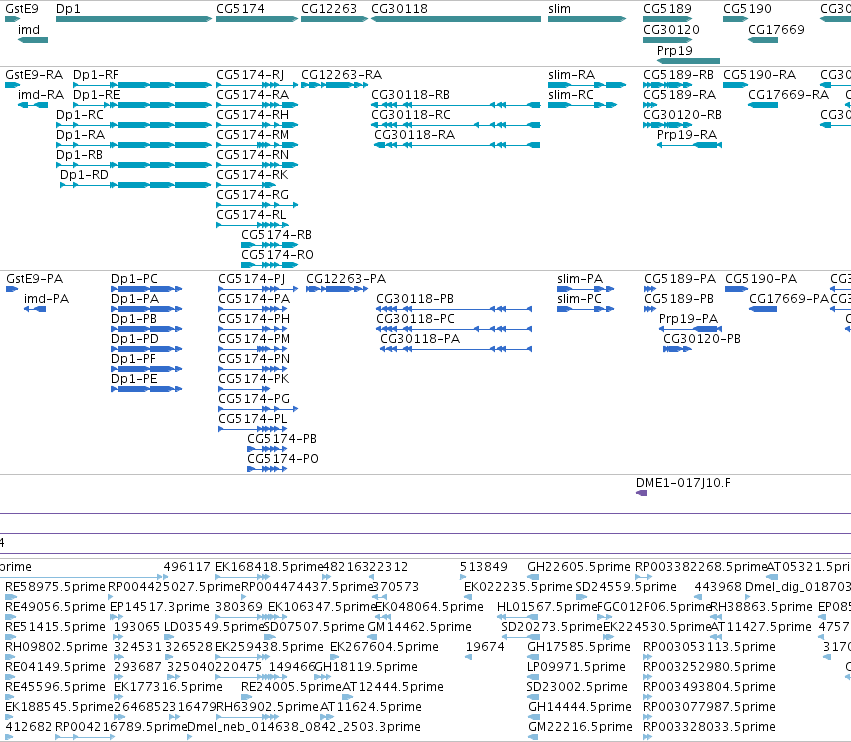The height and width of the screenshot is (742, 851).
Task: Select the GM22216.5prime EST label
Action: coord(580,726)
